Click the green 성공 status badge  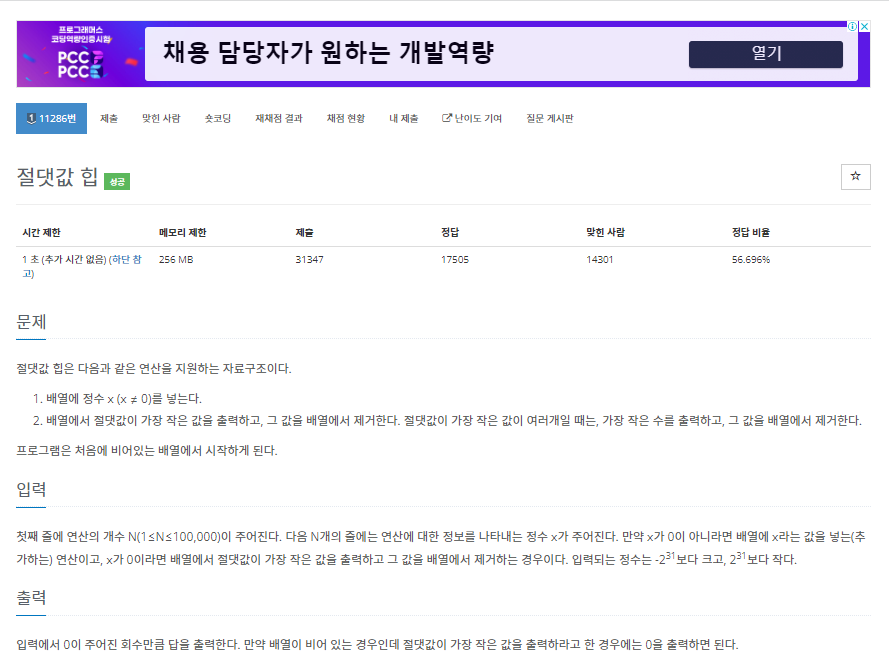117,181
